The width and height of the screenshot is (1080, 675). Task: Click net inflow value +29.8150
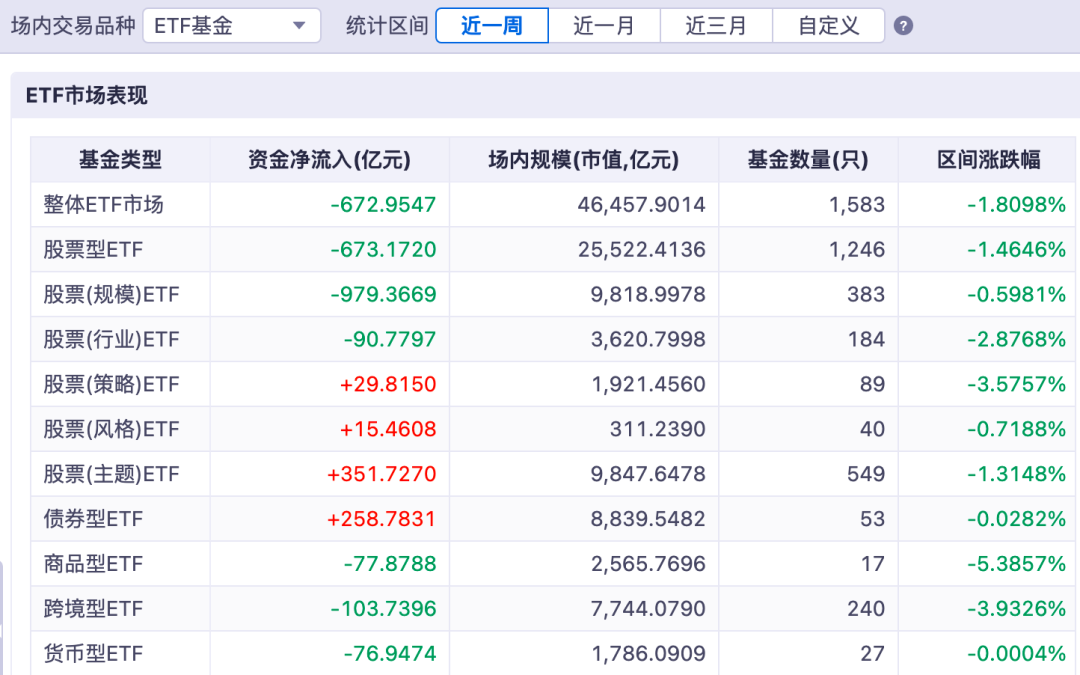click(x=388, y=384)
